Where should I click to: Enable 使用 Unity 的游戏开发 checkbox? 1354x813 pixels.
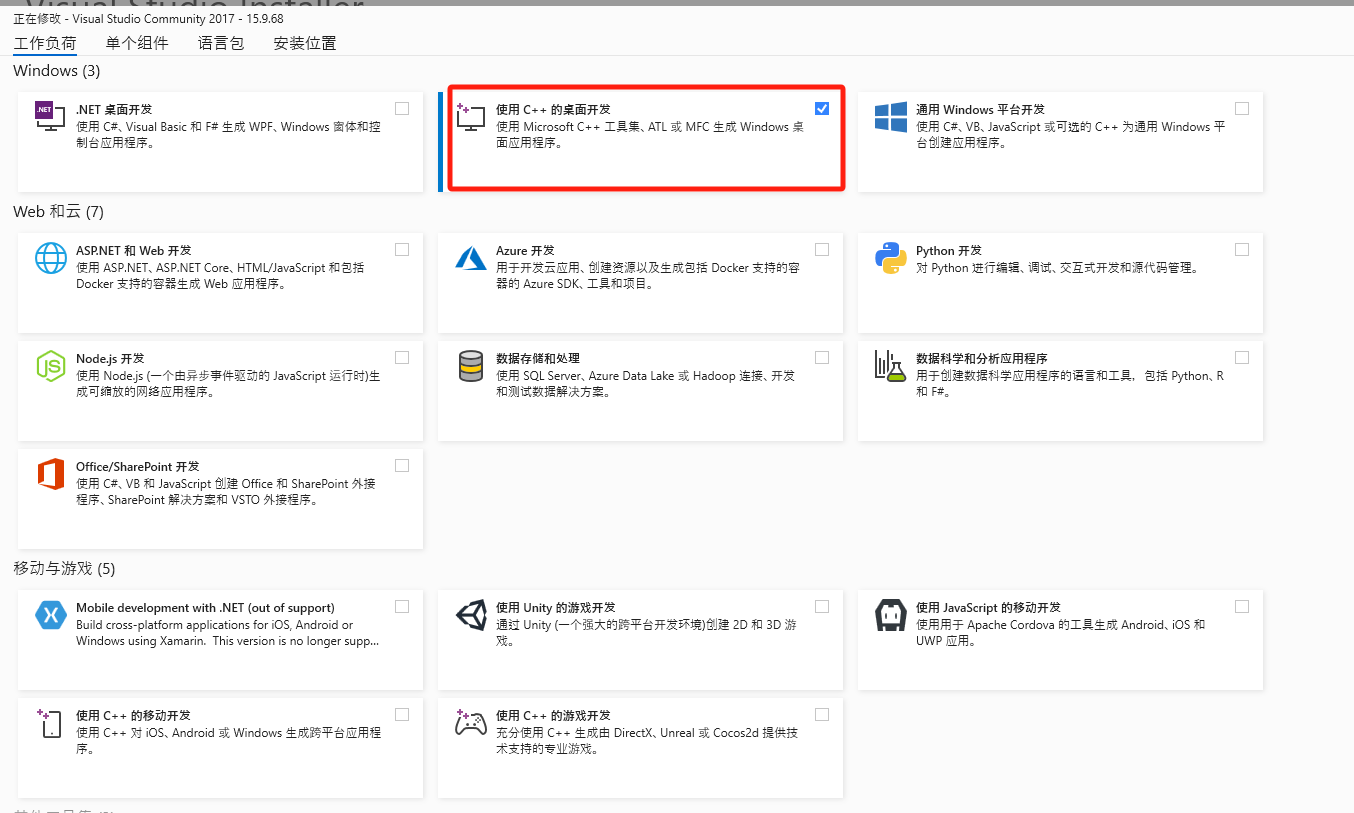[x=822, y=606]
